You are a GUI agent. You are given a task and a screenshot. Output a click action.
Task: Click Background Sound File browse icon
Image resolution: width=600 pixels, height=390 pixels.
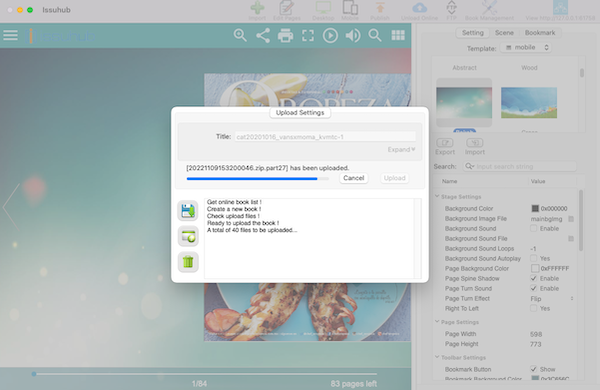[571, 238]
